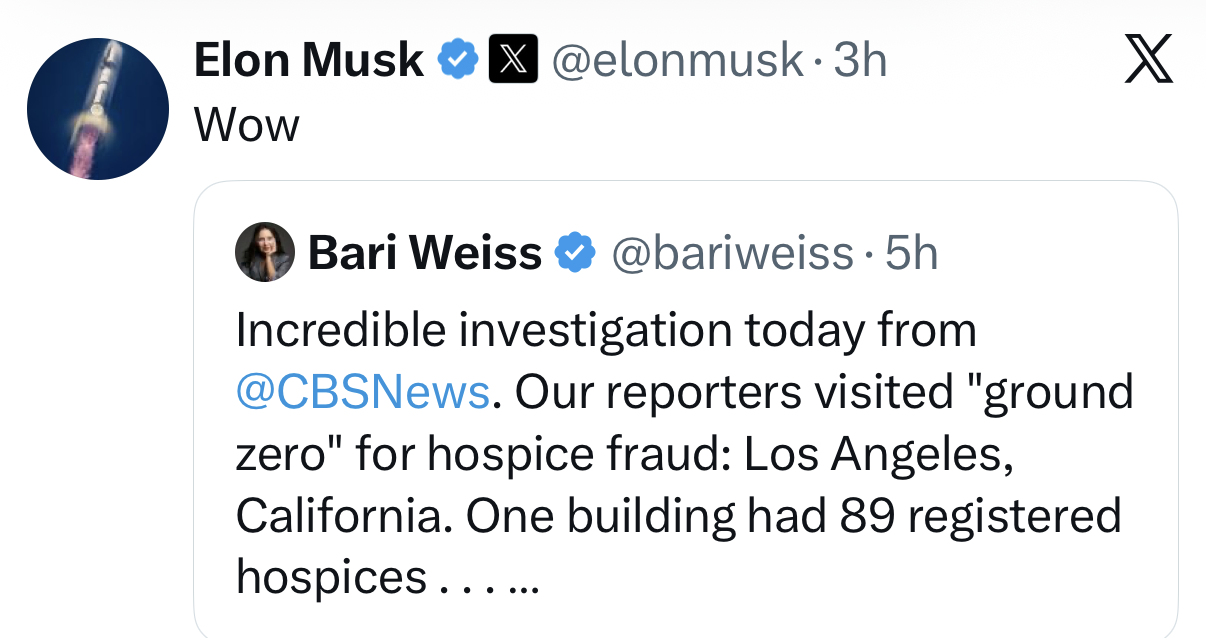Click the @bariweiss handle
Screen dimensions: 1206x638
point(732,253)
